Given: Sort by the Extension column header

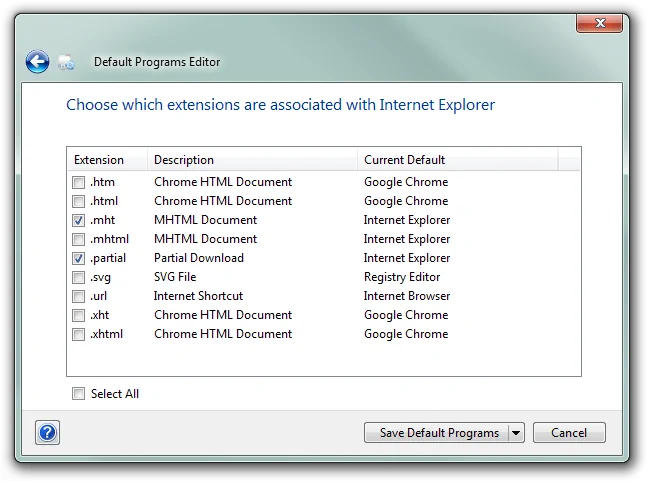Looking at the screenshot, I should click(107, 160).
